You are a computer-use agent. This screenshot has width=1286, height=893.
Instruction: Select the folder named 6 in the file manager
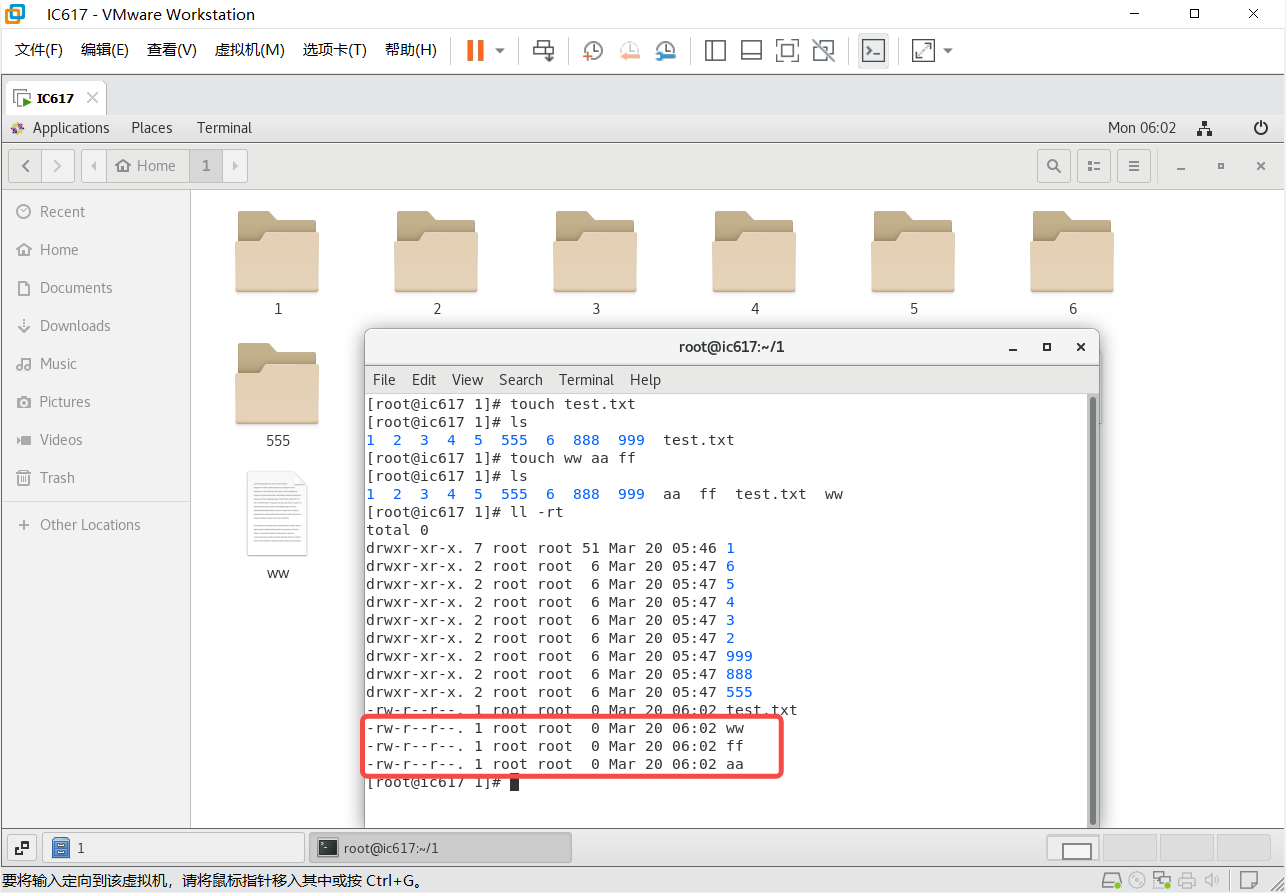click(1072, 252)
